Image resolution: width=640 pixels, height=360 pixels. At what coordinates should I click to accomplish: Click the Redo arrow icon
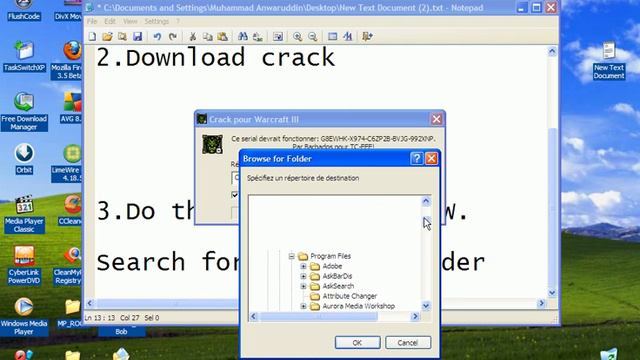click(173, 37)
